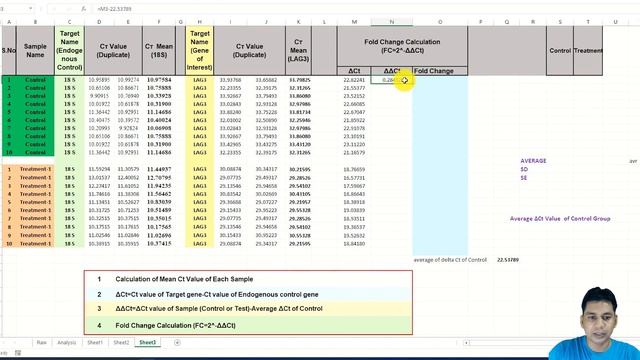Screen dimensions: 640x360
Task: Open the Sheet1 tab
Action: [x=95, y=342]
